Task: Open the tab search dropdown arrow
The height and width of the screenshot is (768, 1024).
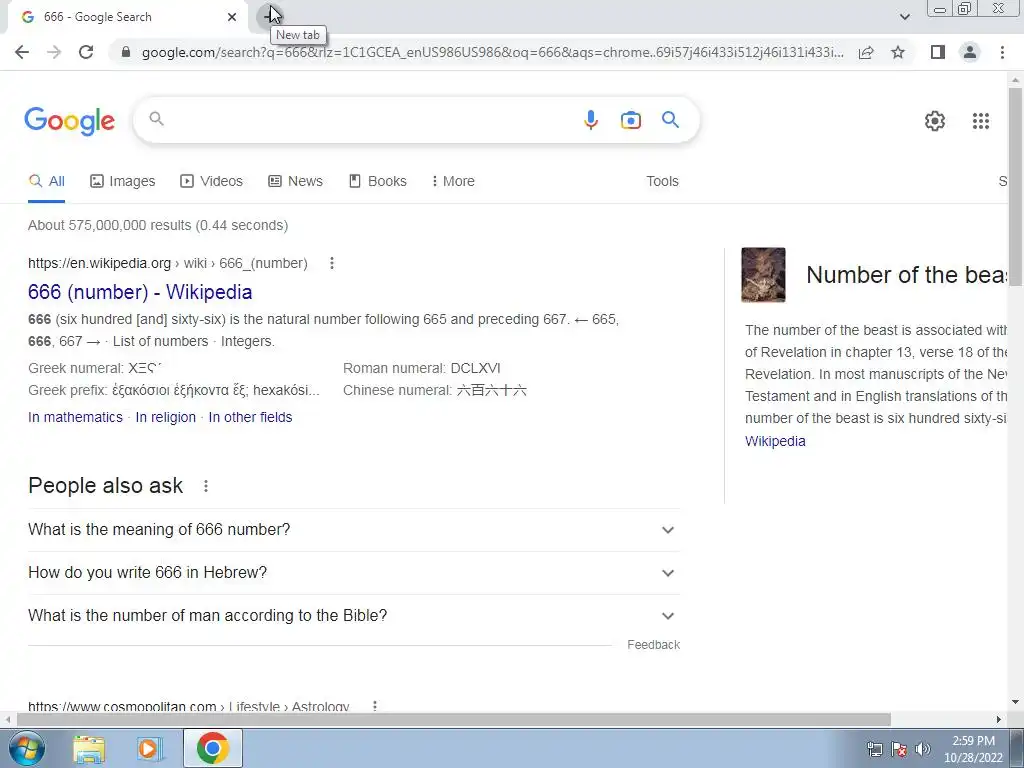Action: click(x=904, y=17)
